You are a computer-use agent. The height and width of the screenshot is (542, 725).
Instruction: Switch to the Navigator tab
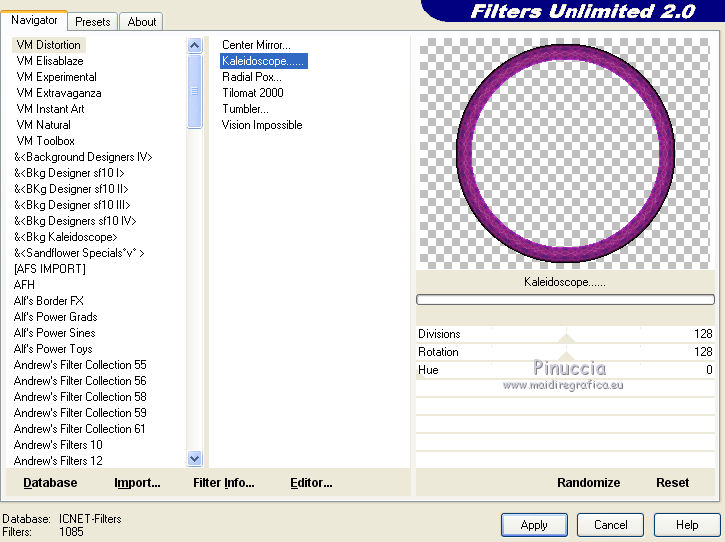point(34,20)
